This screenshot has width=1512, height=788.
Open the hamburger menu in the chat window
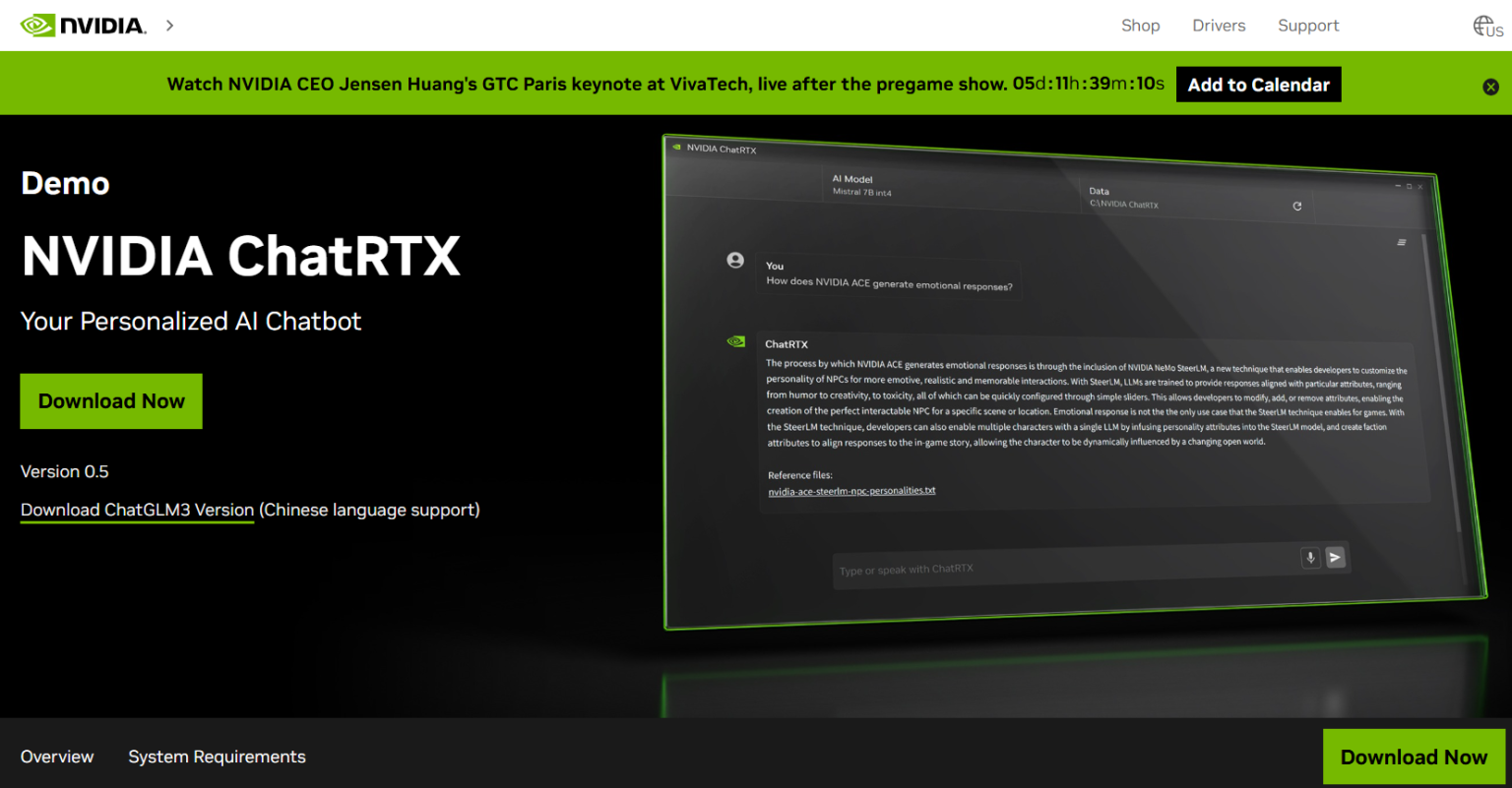coord(1402,242)
